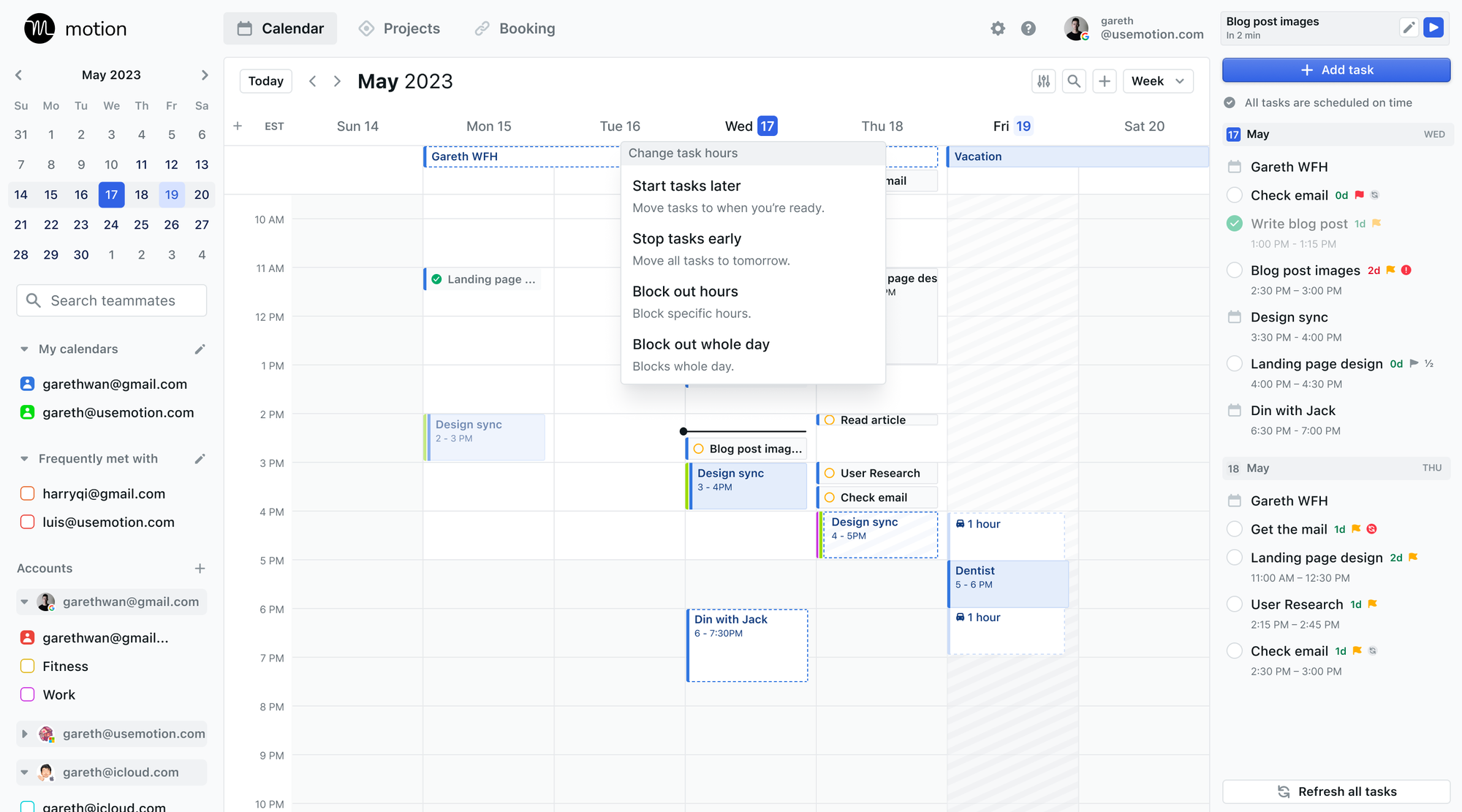Select Block out whole day option
1462x812 pixels.
click(x=700, y=345)
